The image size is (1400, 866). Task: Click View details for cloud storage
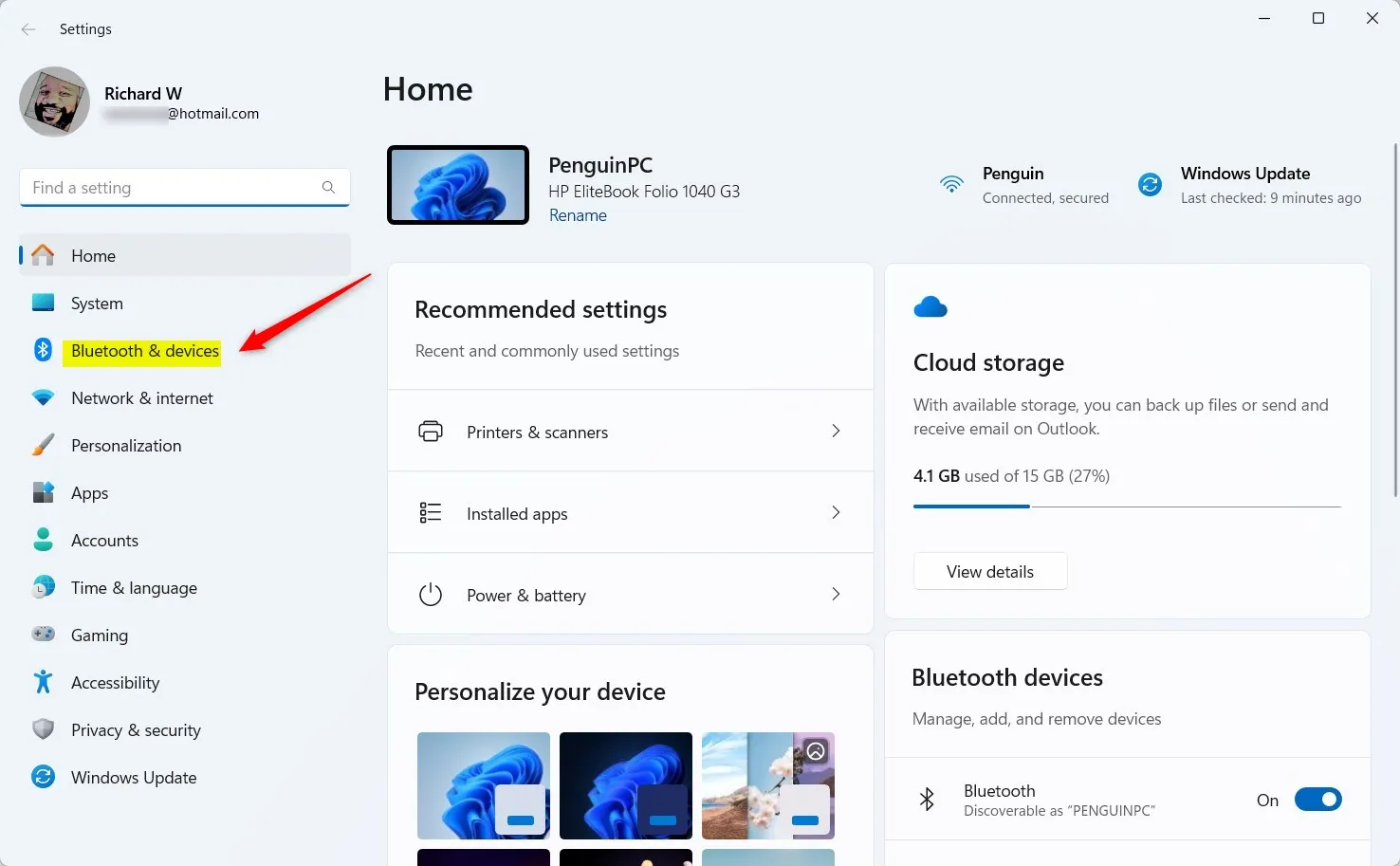pyautogui.click(x=990, y=571)
